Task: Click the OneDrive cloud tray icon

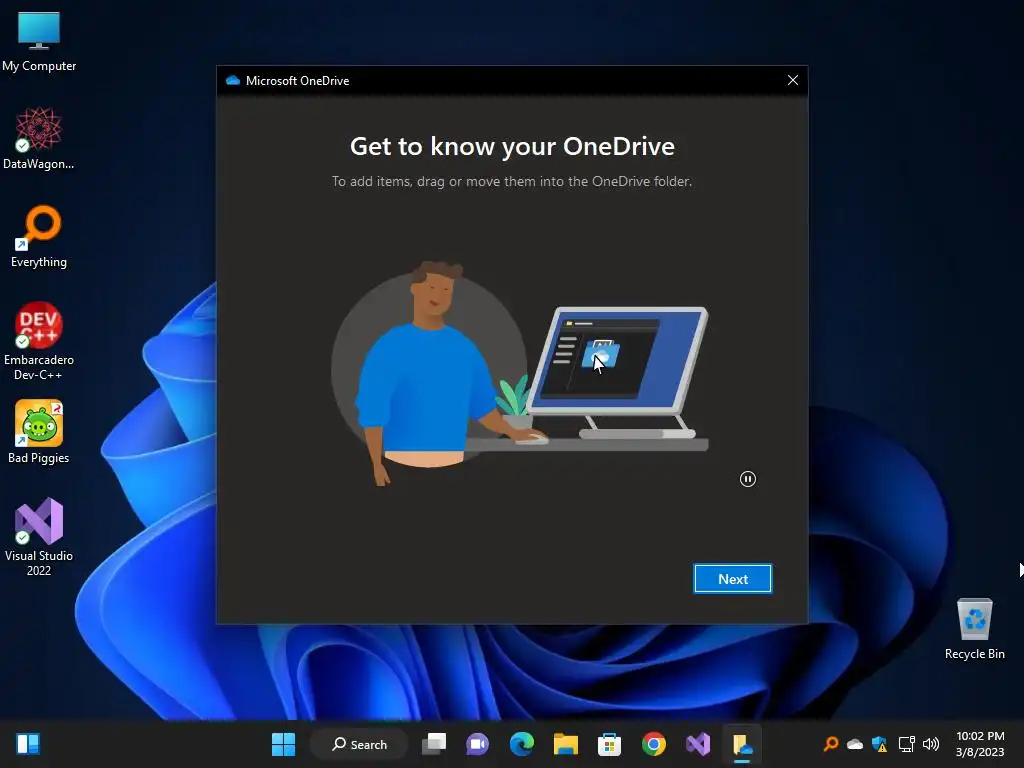Action: 855,744
